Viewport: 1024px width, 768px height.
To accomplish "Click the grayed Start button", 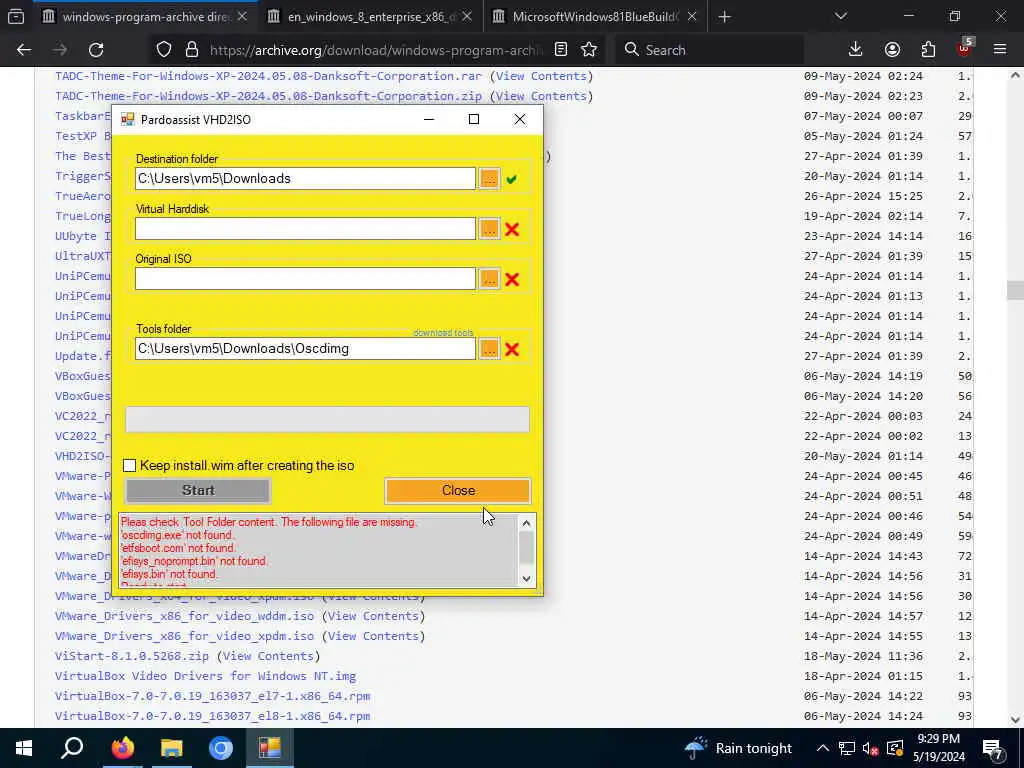I will pos(198,490).
